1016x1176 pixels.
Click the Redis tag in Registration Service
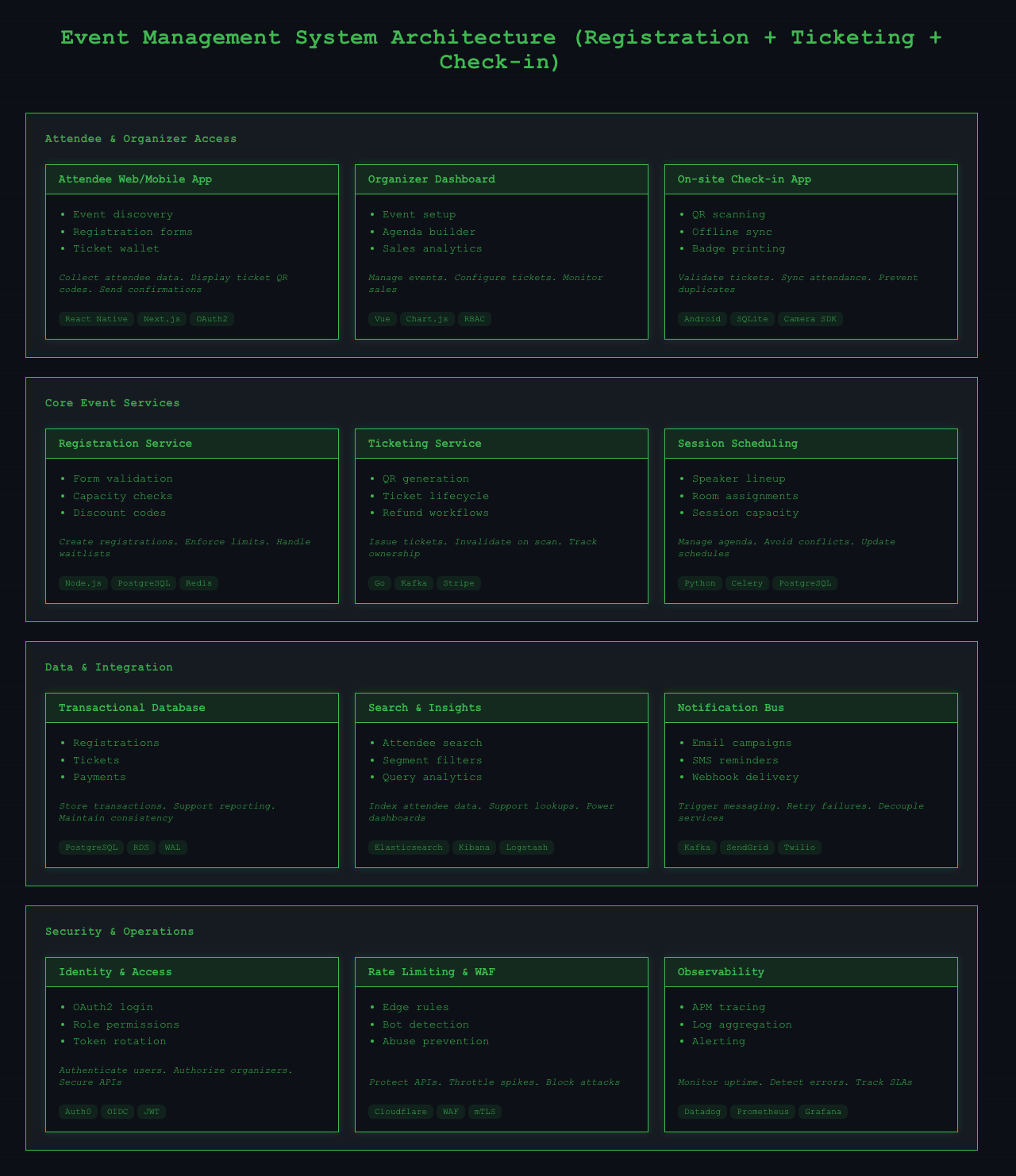[198, 583]
